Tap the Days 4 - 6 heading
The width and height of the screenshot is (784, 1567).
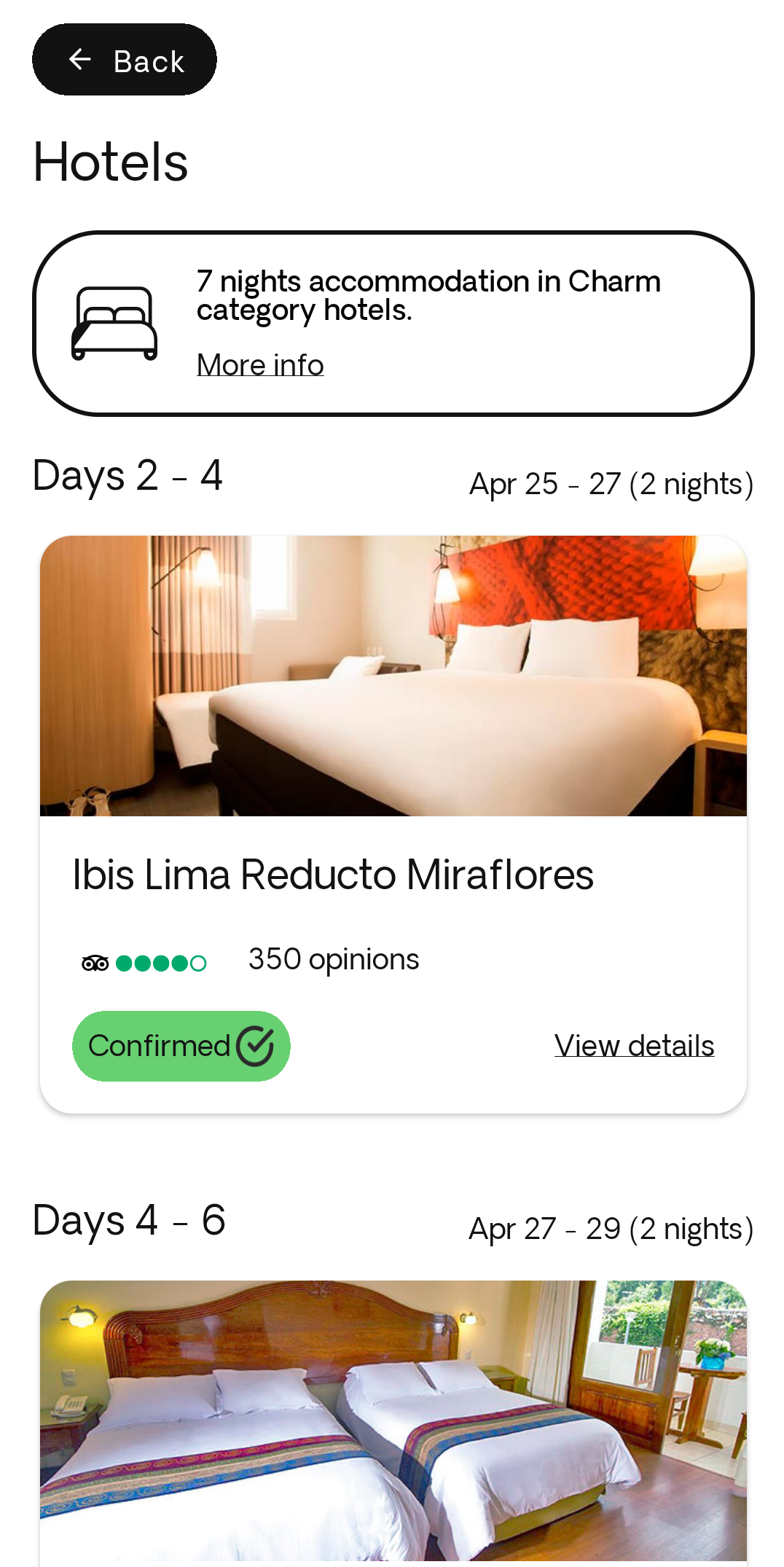click(x=130, y=1221)
